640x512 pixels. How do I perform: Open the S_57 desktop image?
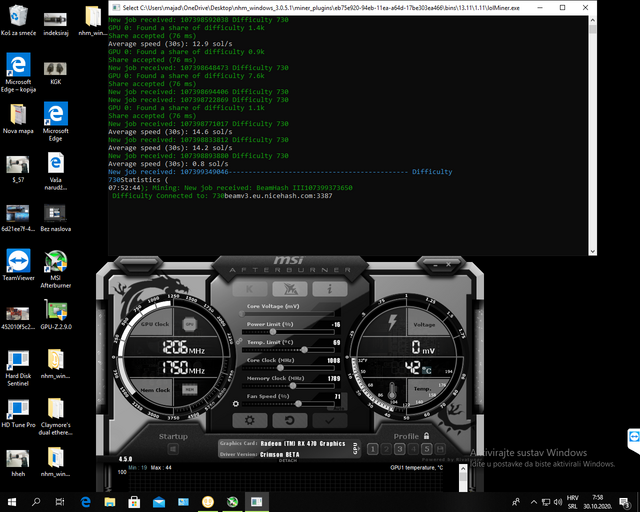click(18, 168)
